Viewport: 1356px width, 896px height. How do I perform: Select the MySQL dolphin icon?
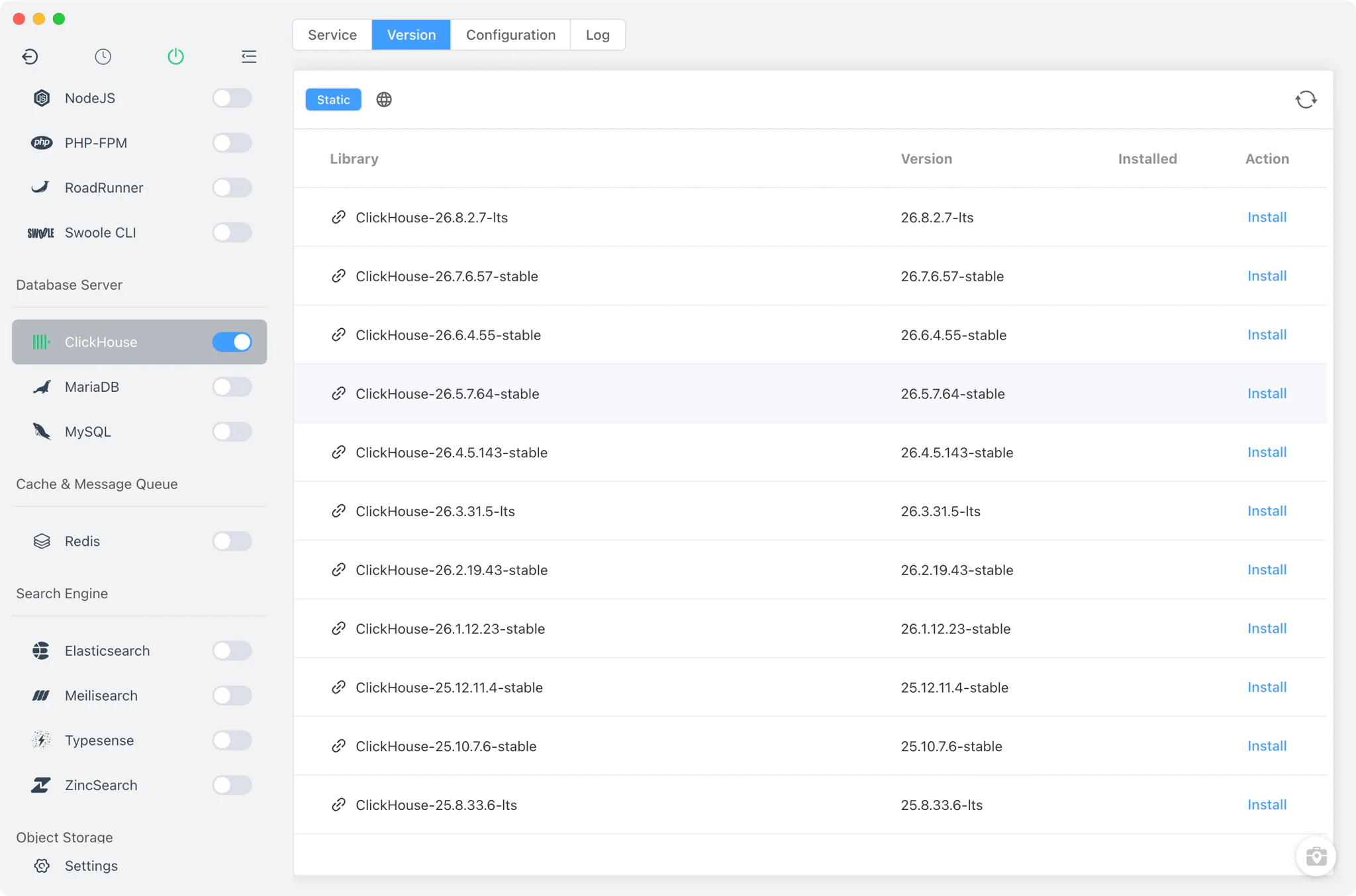tap(42, 431)
